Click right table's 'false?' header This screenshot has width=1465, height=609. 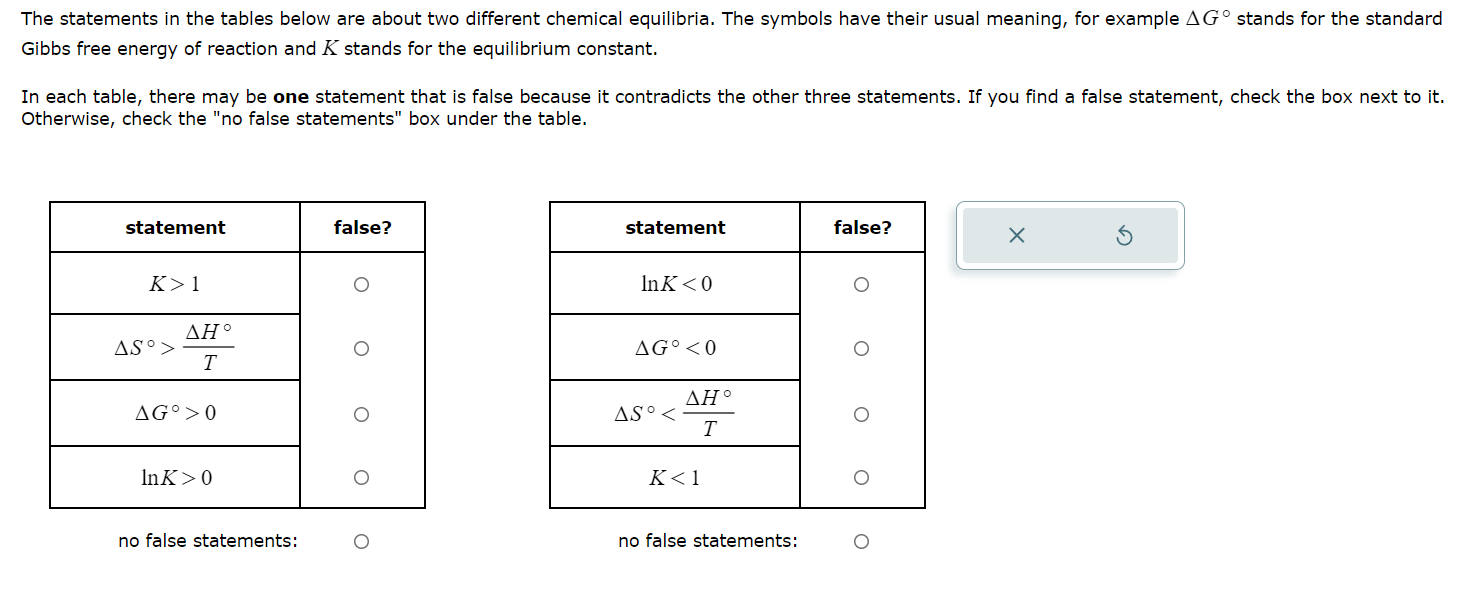coord(862,228)
